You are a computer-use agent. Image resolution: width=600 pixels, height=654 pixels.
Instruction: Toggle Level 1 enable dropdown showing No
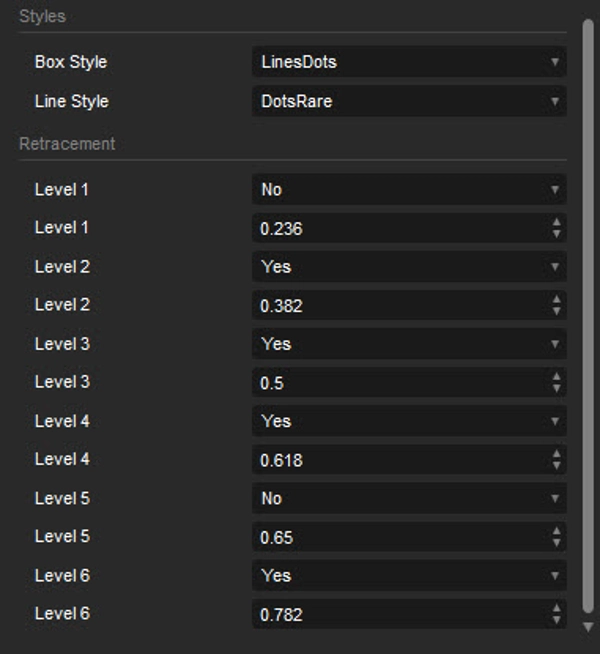408,189
